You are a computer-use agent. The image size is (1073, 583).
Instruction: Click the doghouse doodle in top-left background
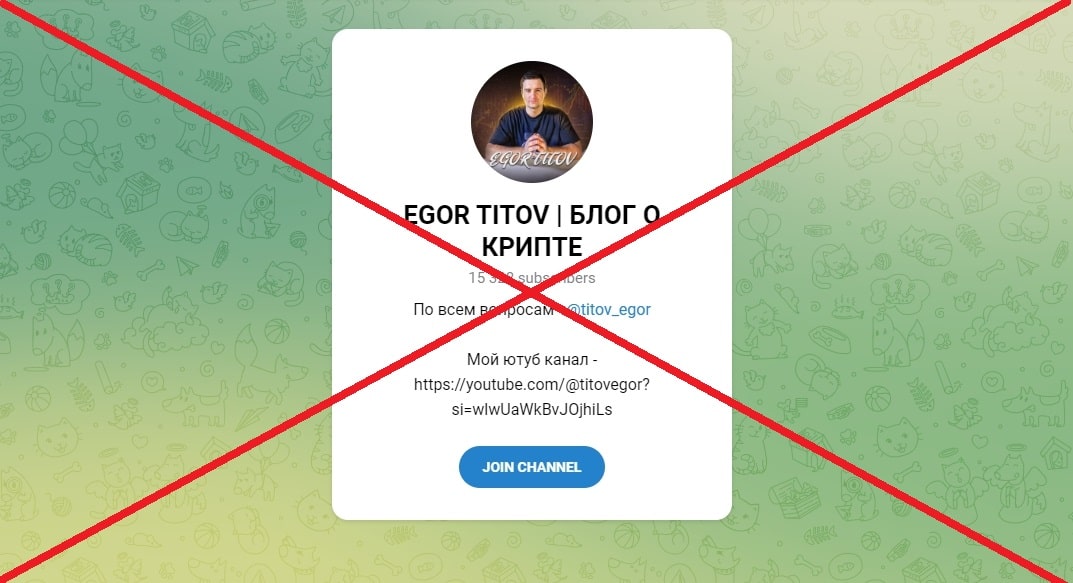(192, 32)
